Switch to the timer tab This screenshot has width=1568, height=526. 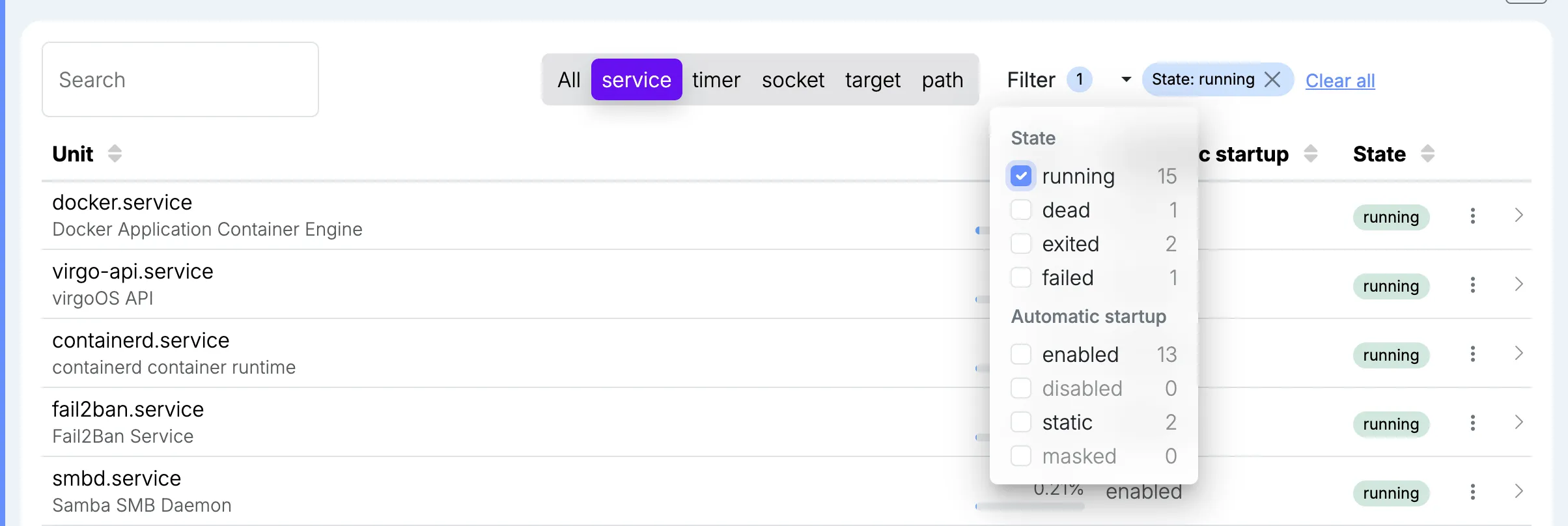pos(716,79)
